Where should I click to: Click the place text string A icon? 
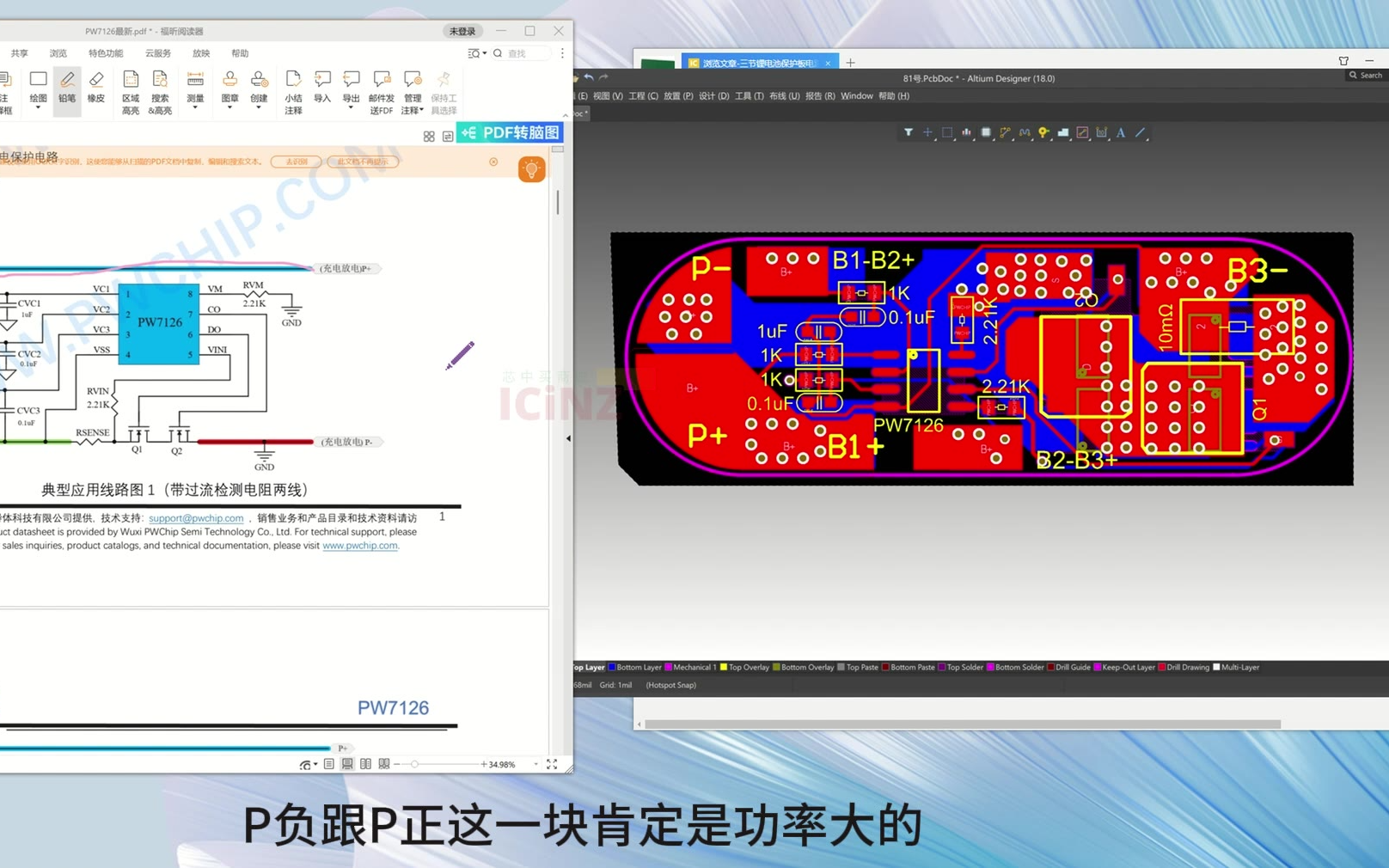(1121, 132)
